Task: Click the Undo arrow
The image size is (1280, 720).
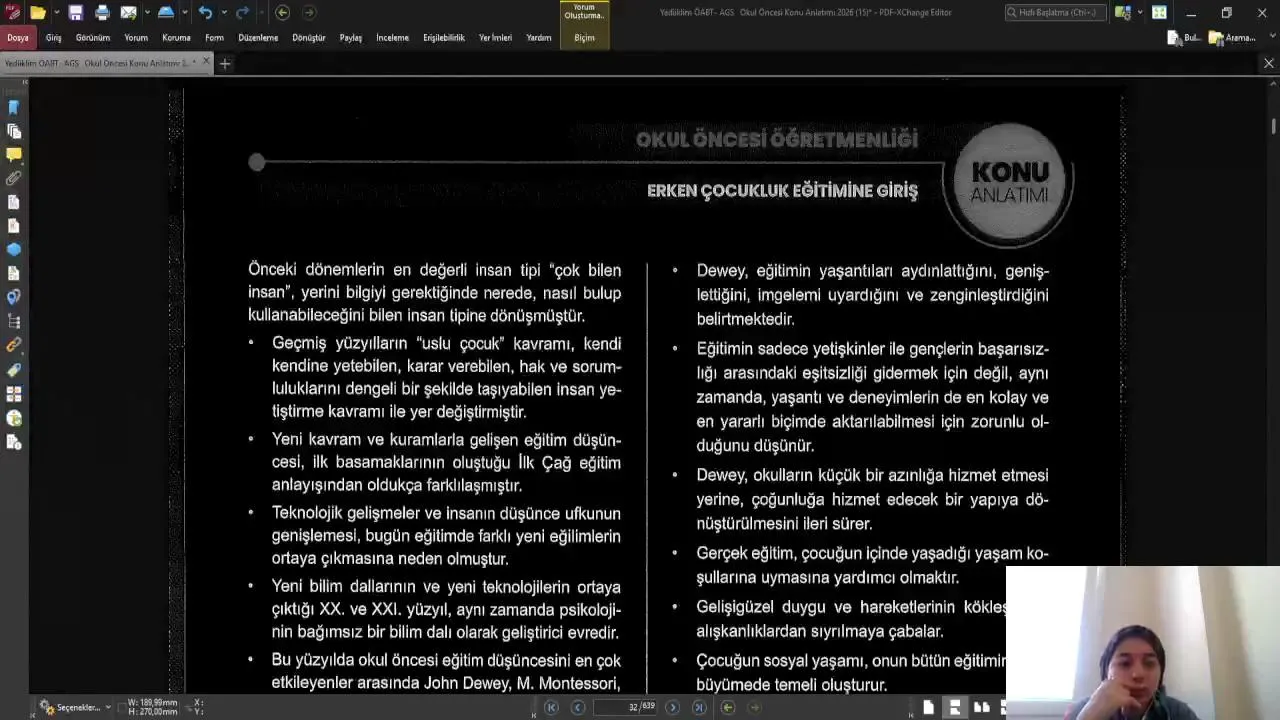Action: point(205,12)
